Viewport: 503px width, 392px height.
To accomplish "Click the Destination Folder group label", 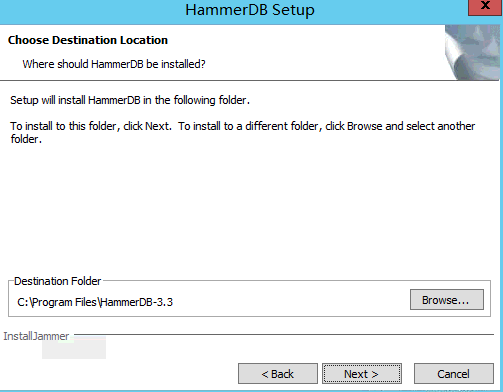I will (x=57, y=281).
